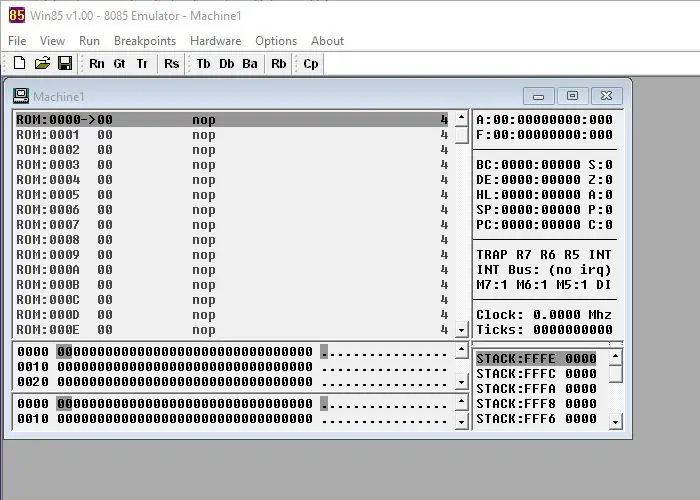The width and height of the screenshot is (700, 500).
Task: Click down arrow of disassembly list scrollbar
Action: [461, 330]
